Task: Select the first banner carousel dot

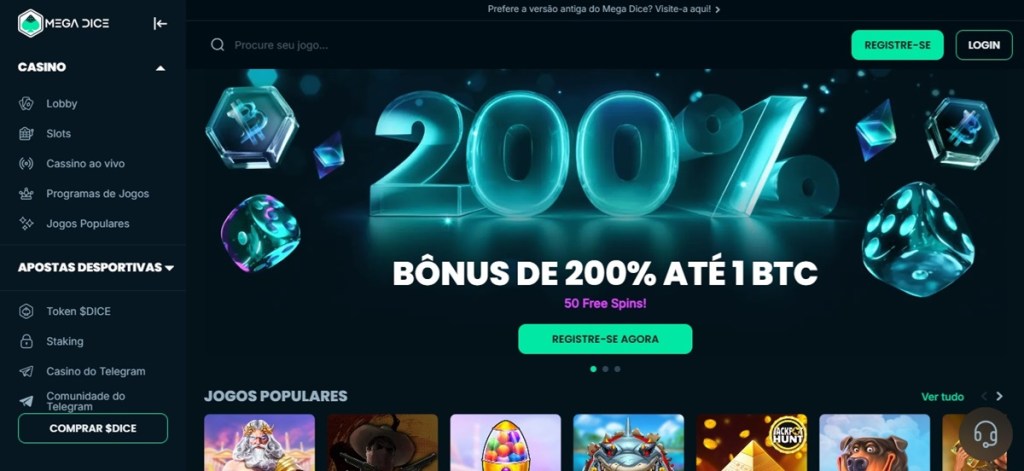Action: pyautogui.click(x=593, y=369)
